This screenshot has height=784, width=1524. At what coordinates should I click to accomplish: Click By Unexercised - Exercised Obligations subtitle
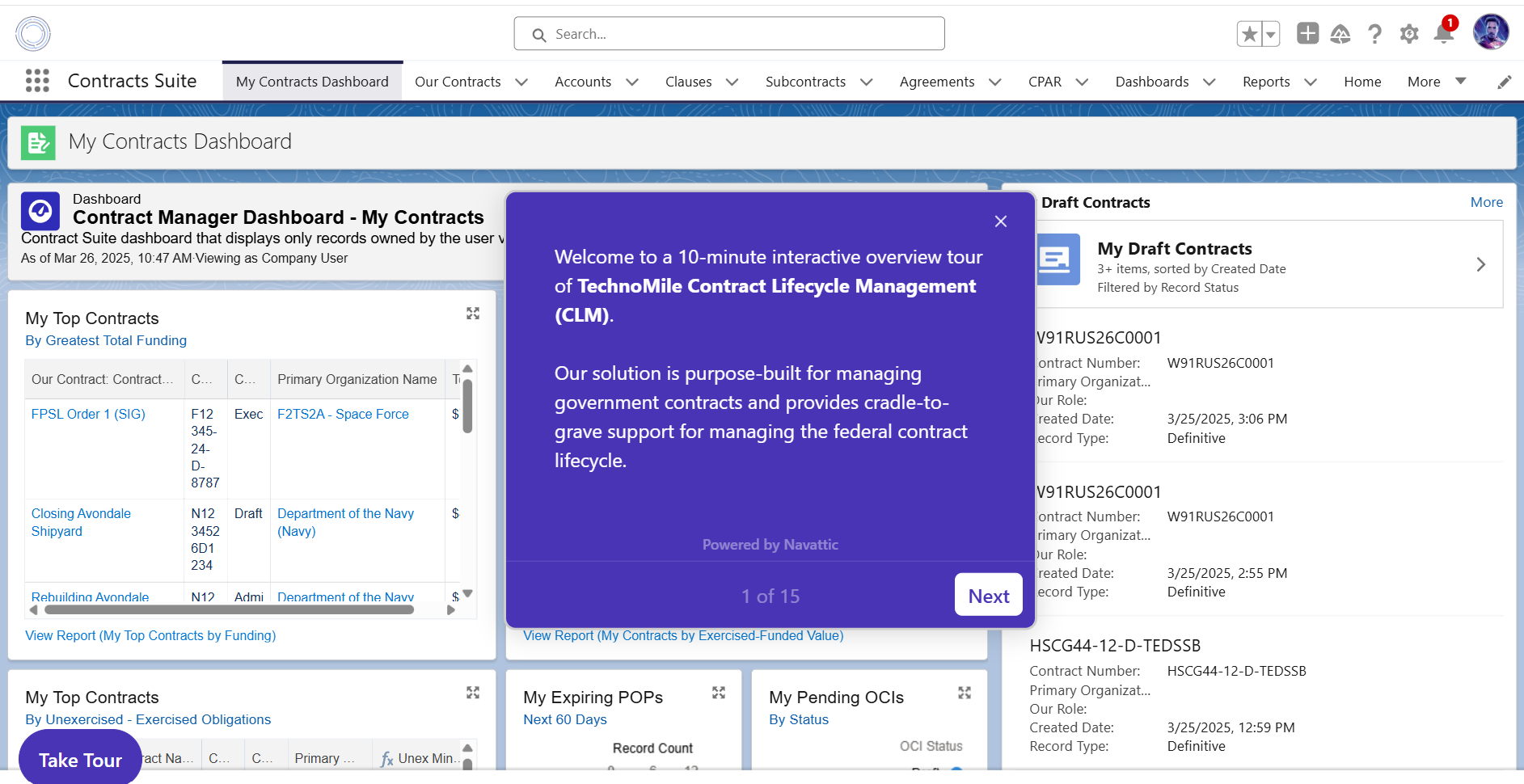point(148,719)
